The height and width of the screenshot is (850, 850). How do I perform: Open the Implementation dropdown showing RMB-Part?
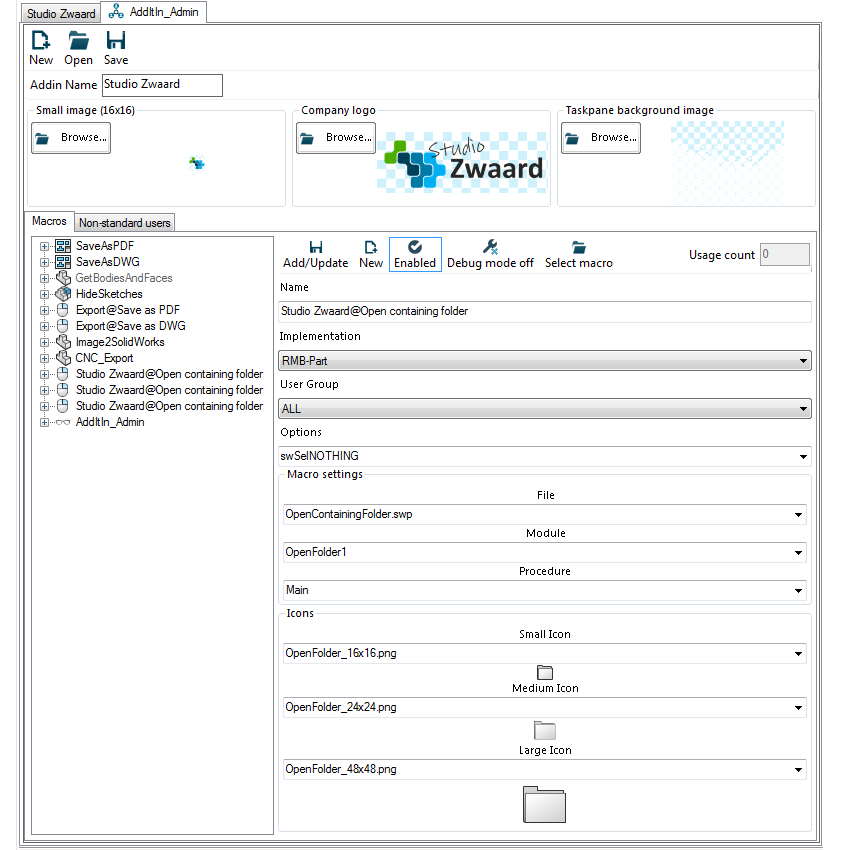(x=545, y=361)
